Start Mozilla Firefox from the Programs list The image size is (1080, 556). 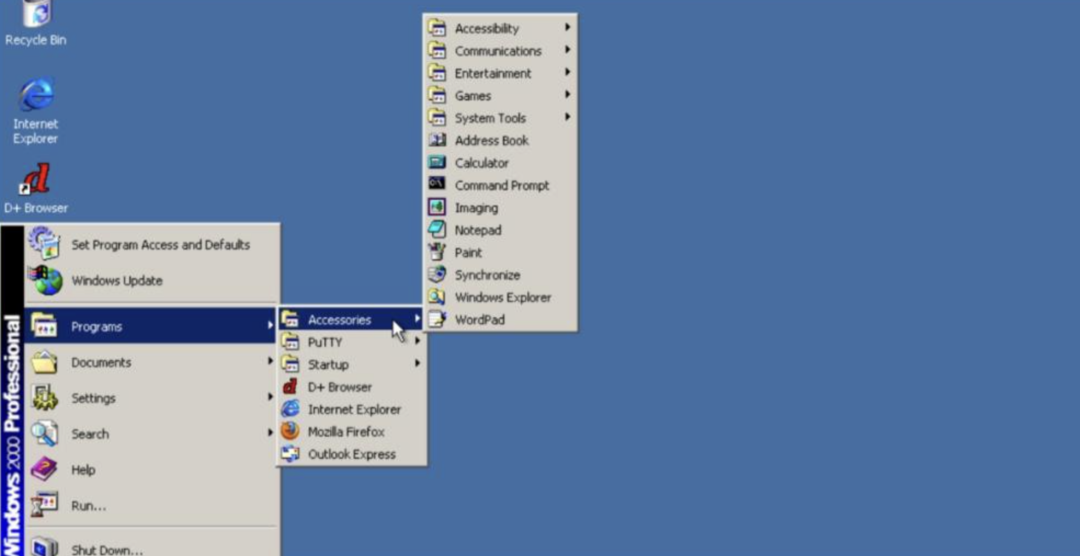point(351,431)
